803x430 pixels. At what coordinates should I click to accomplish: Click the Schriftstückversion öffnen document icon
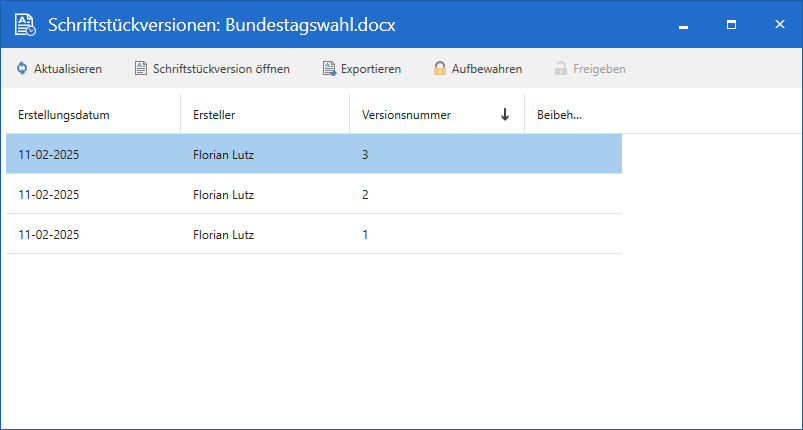(141, 69)
